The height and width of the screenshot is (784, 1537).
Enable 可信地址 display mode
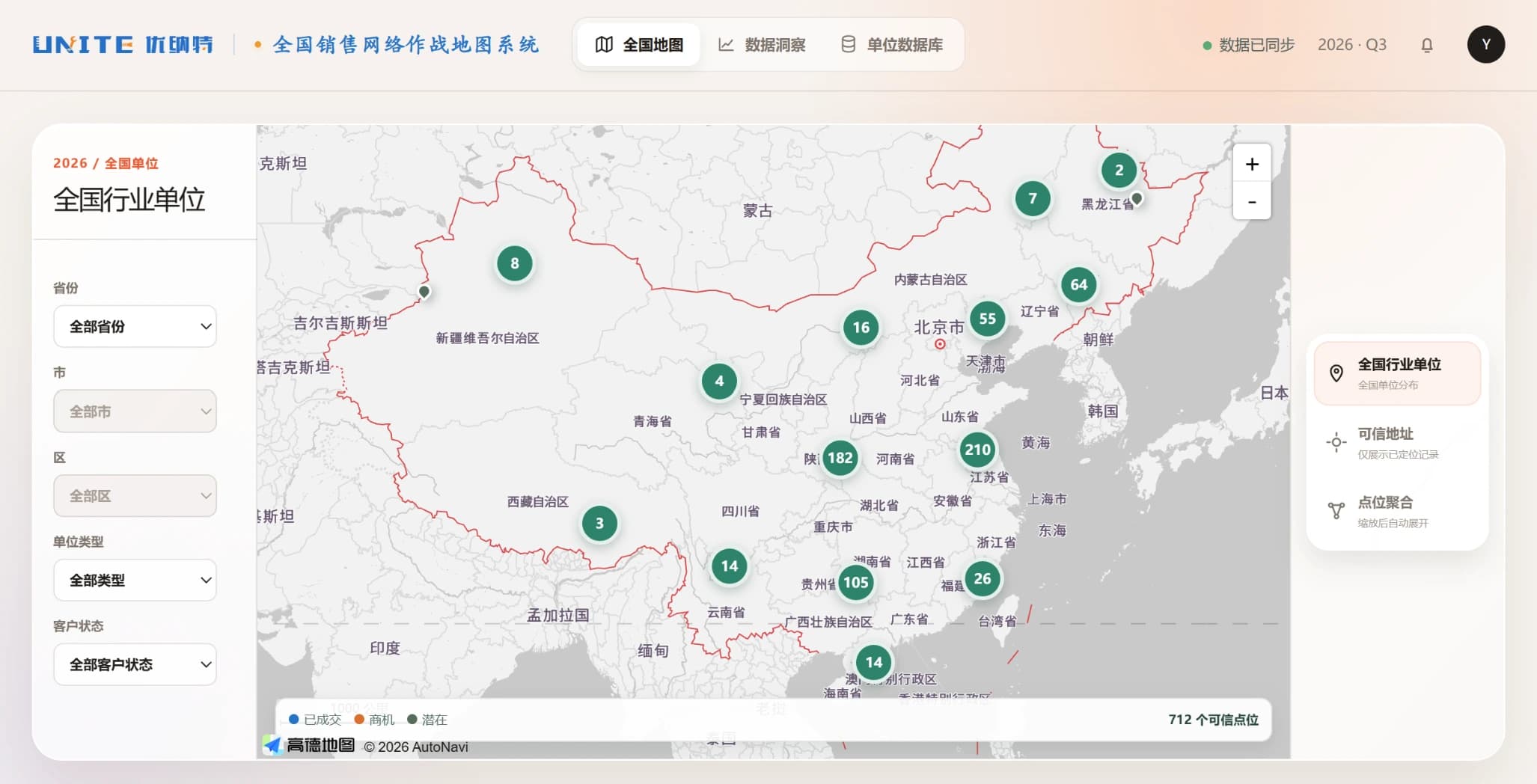click(1397, 443)
